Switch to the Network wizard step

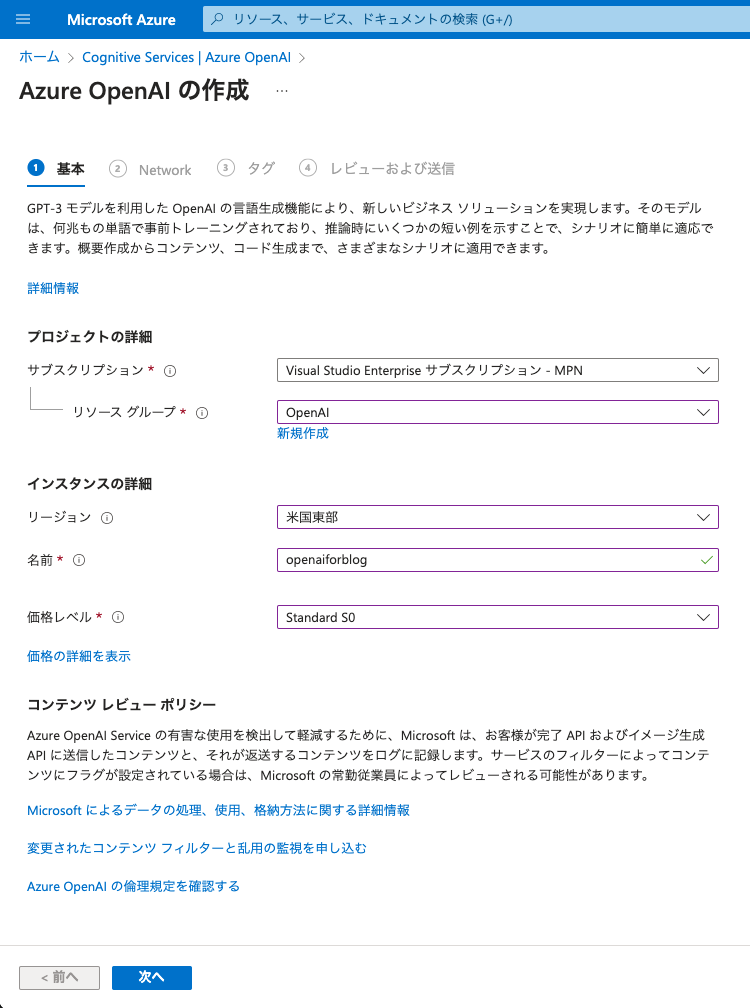(164, 169)
